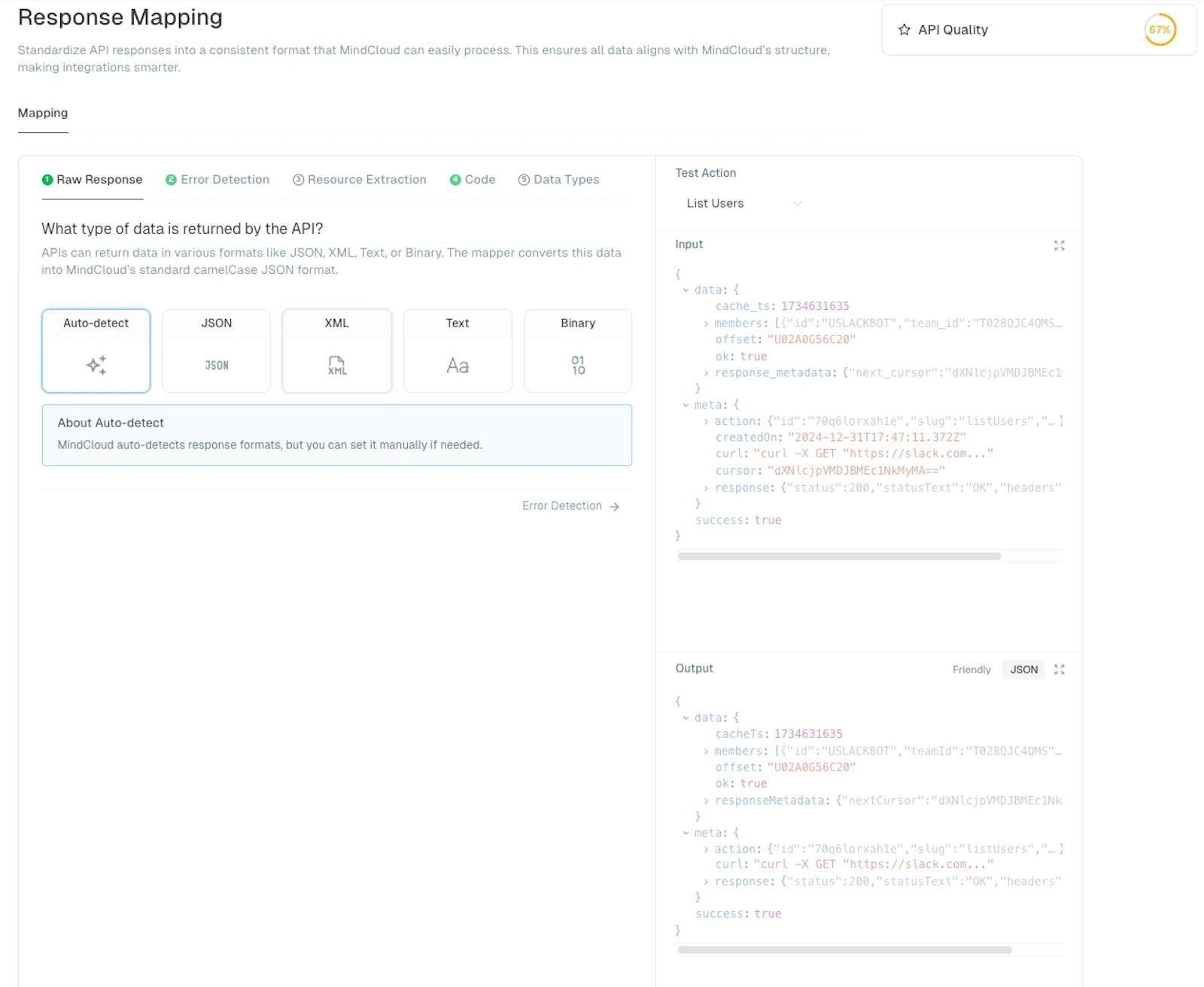Expand the members array in Input

(706, 323)
